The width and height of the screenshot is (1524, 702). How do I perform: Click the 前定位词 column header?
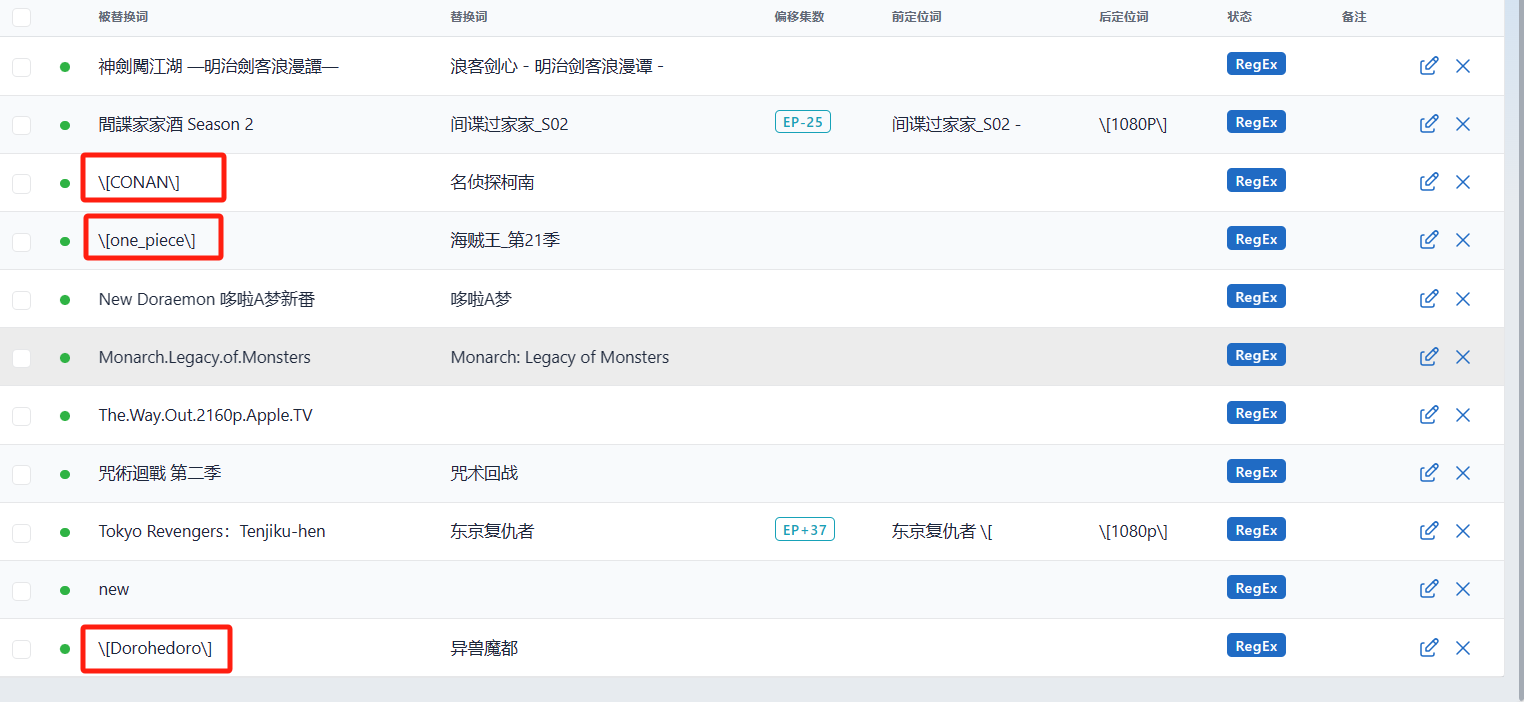(x=916, y=17)
